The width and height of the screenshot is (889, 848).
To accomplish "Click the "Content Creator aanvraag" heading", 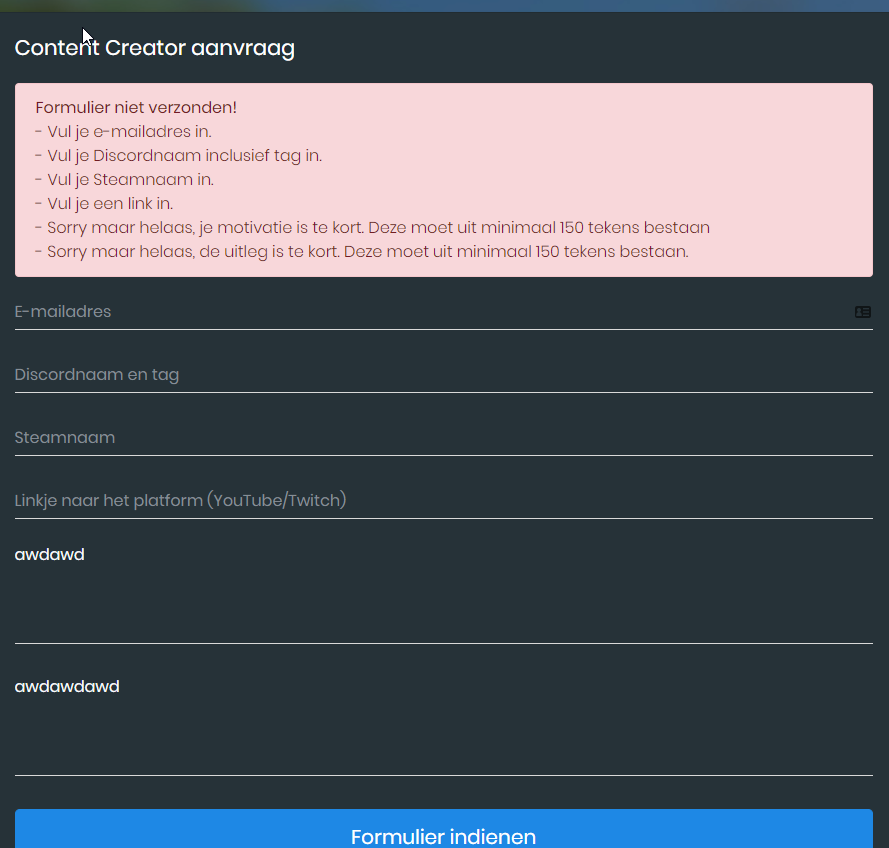I will pyautogui.click(x=154, y=48).
